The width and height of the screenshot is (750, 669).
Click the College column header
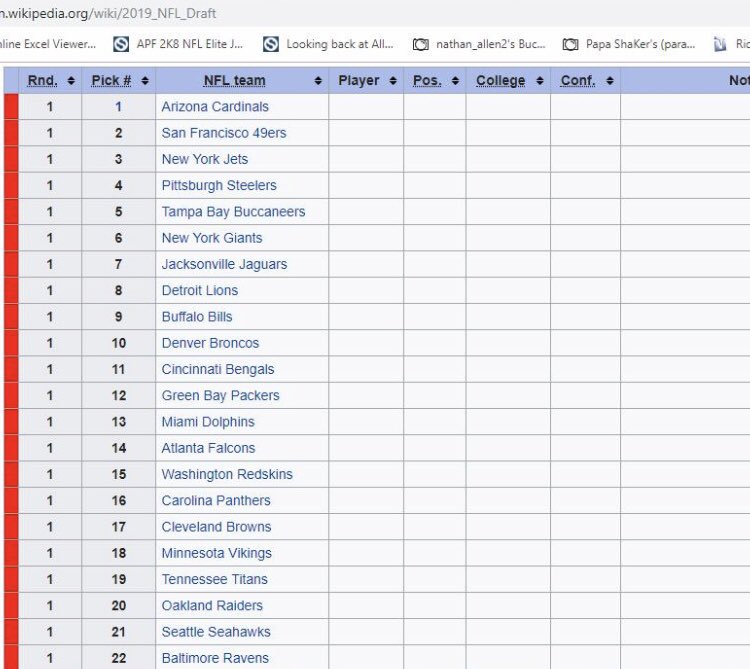click(x=508, y=81)
